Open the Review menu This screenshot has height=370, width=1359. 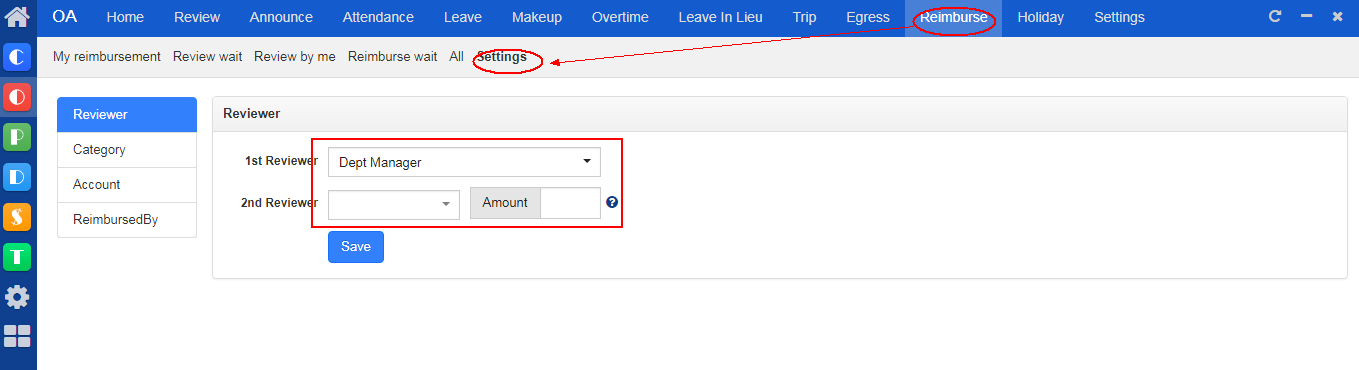(x=196, y=17)
